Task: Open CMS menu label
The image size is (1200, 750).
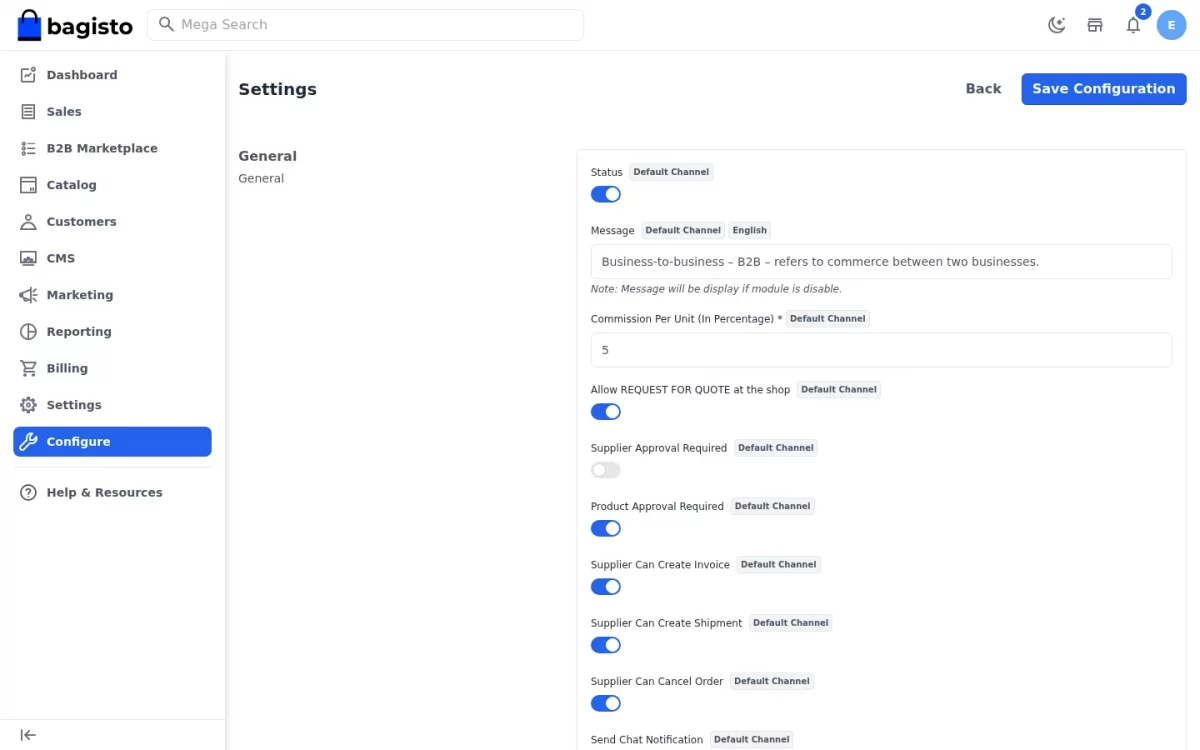Action: tap(61, 258)
